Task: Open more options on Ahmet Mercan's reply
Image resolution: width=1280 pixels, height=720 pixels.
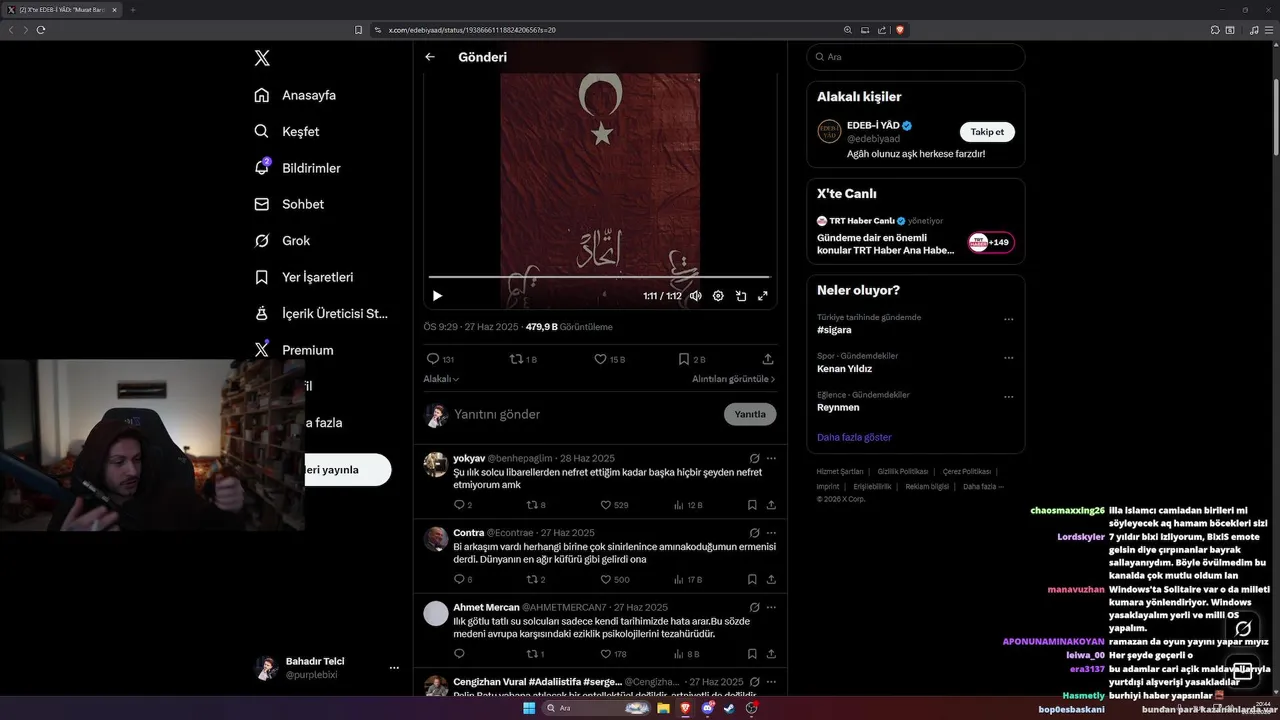Action: click(x=771, y=607)
